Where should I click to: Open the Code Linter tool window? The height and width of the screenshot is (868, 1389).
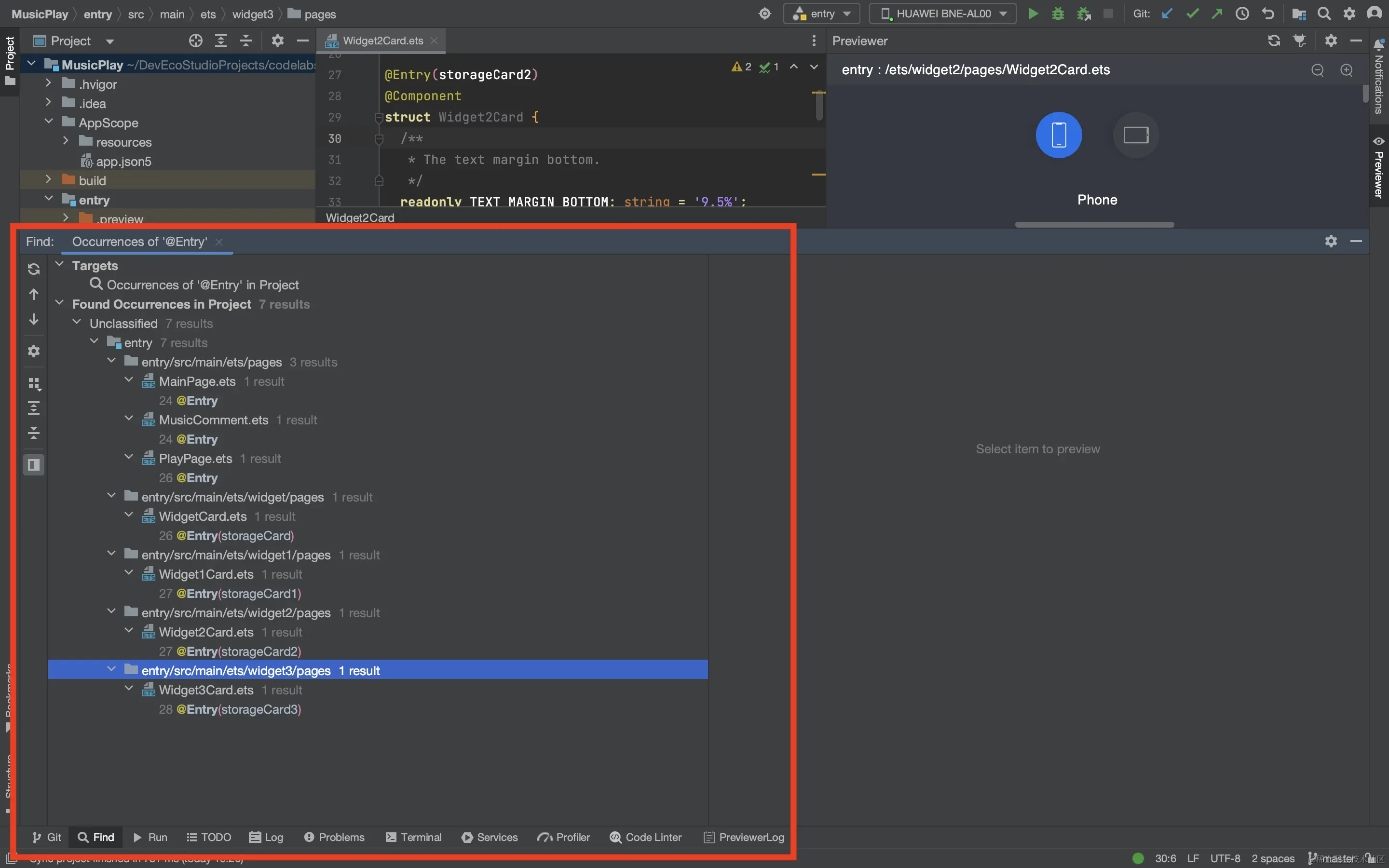(646, 837)
